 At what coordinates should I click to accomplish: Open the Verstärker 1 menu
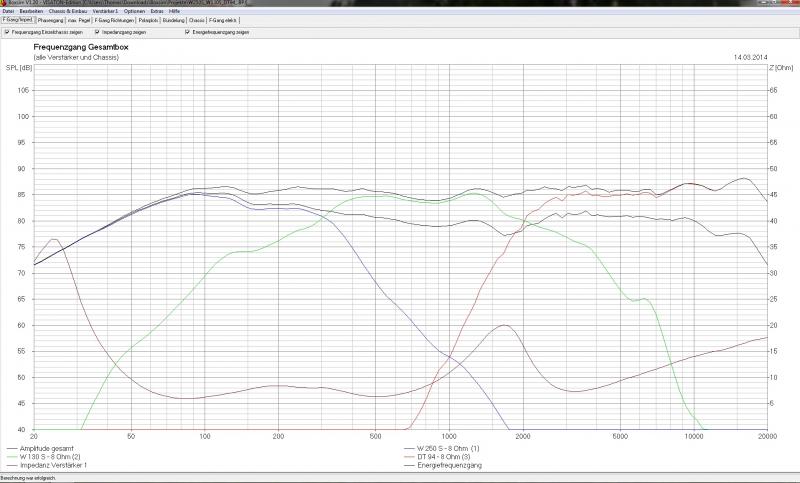pos(105,11)
